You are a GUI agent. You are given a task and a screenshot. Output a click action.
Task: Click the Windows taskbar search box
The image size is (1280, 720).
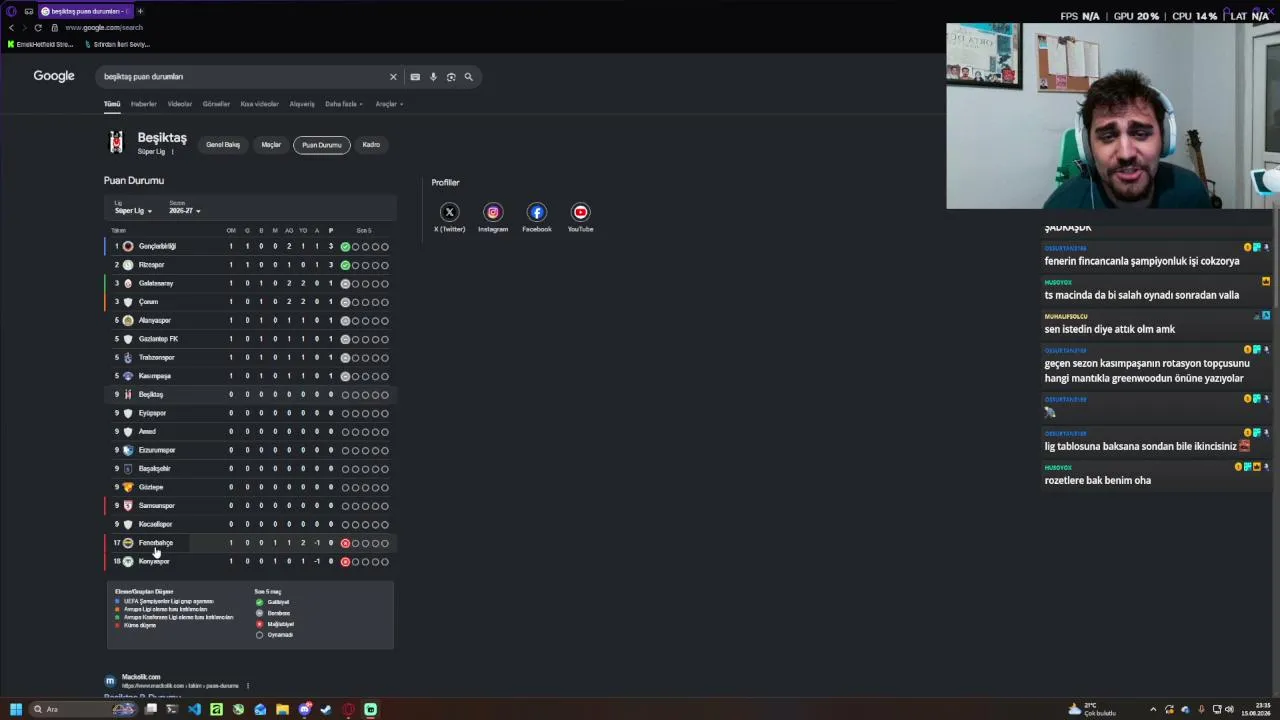[x=85, y=709]
